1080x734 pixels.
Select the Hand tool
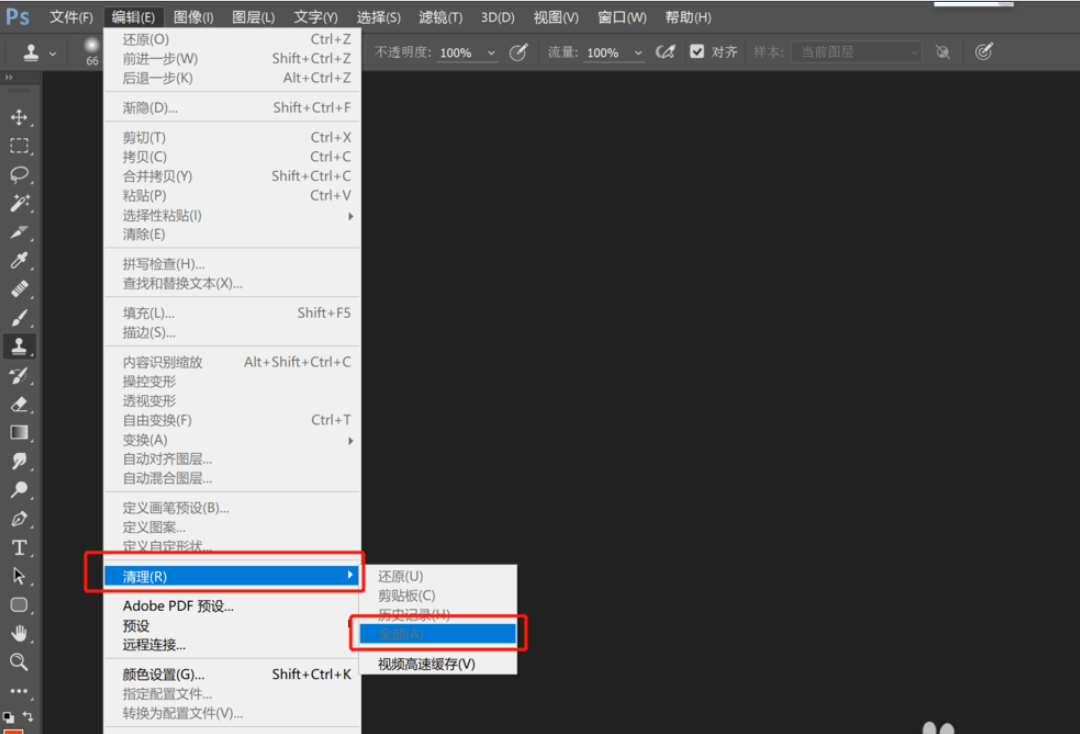(x=19, y=633)
